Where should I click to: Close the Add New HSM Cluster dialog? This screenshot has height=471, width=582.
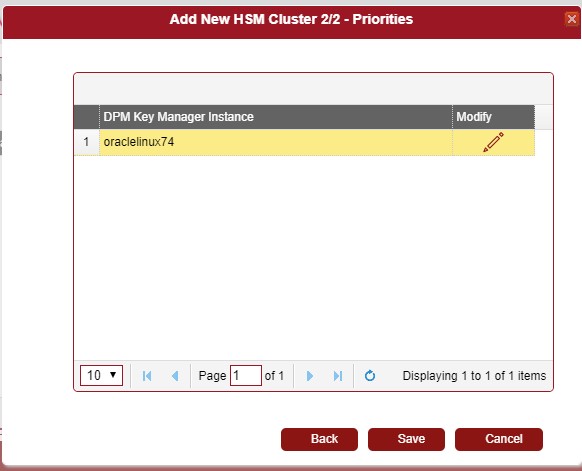(x=572, y=19)
